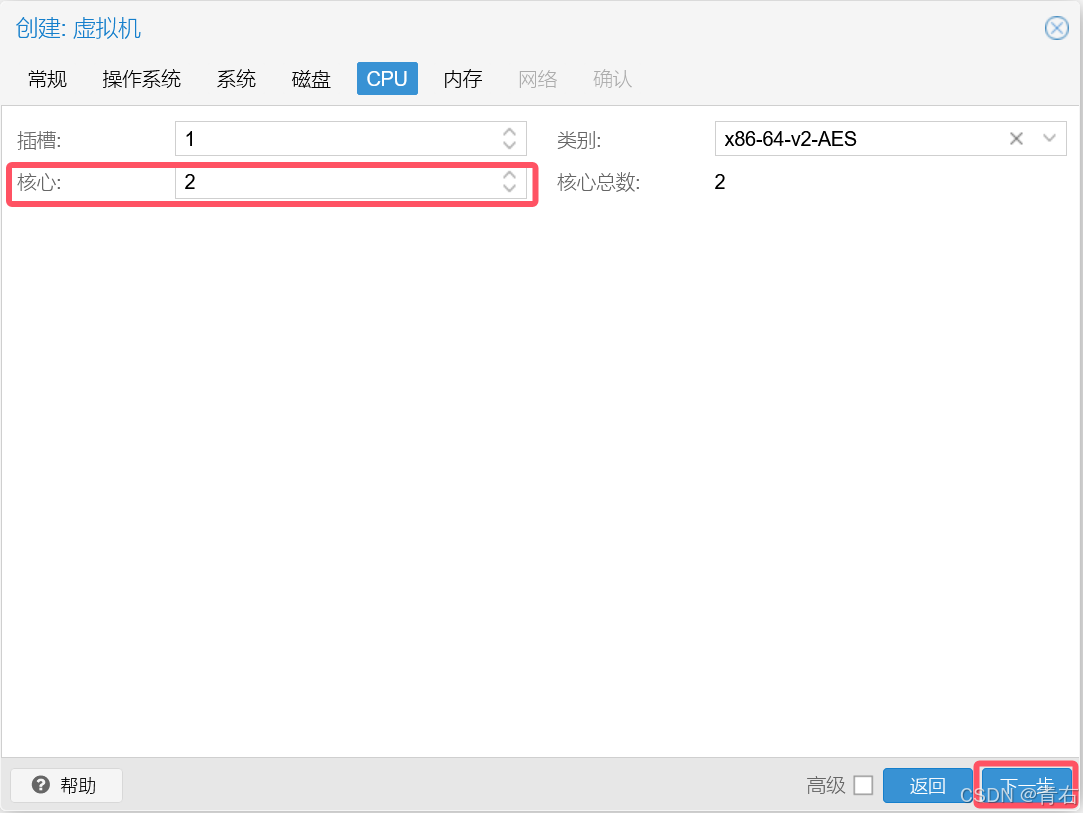Click the 核心总数 value 2
The width and height of the screenshot is (1083, 813).
coord(720,182)
